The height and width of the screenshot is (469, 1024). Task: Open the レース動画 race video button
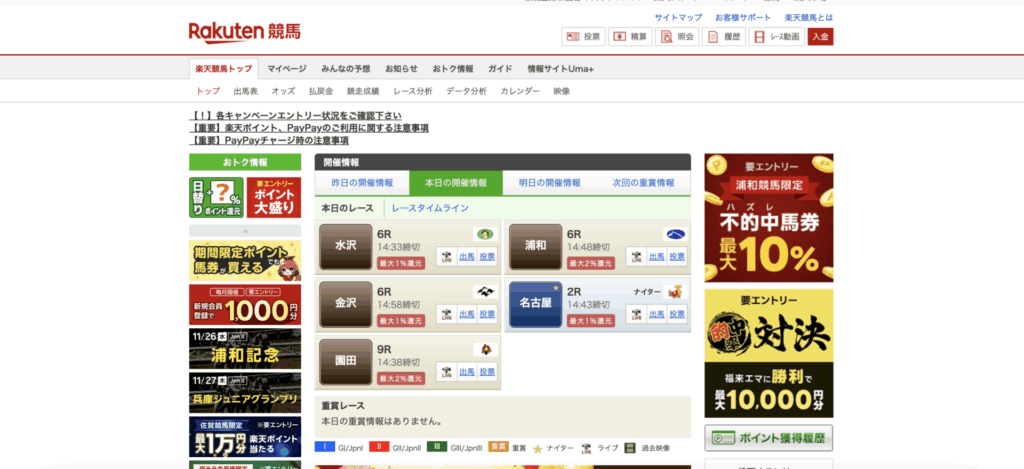pyautogui.click(x=777, y=37)
